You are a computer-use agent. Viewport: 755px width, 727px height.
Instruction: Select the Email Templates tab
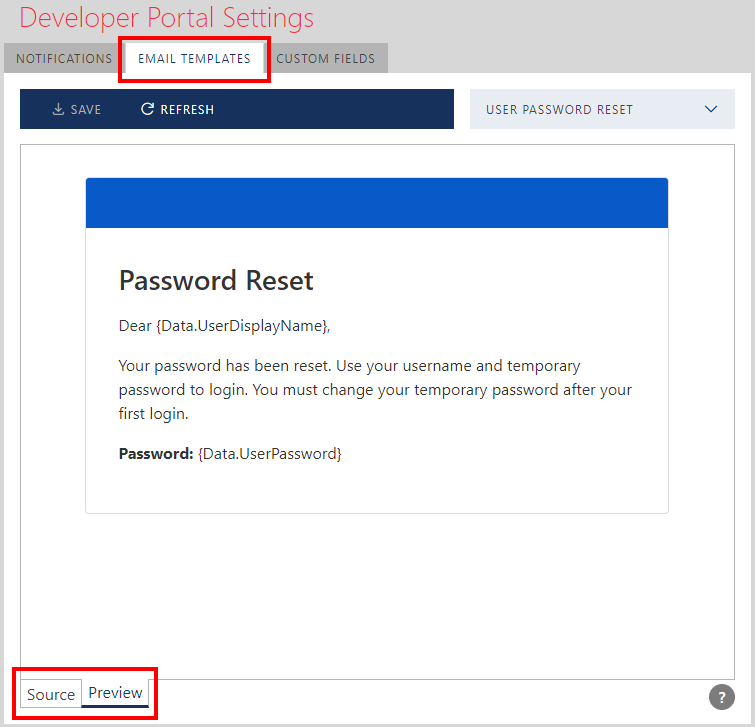(x=194, y=59)
